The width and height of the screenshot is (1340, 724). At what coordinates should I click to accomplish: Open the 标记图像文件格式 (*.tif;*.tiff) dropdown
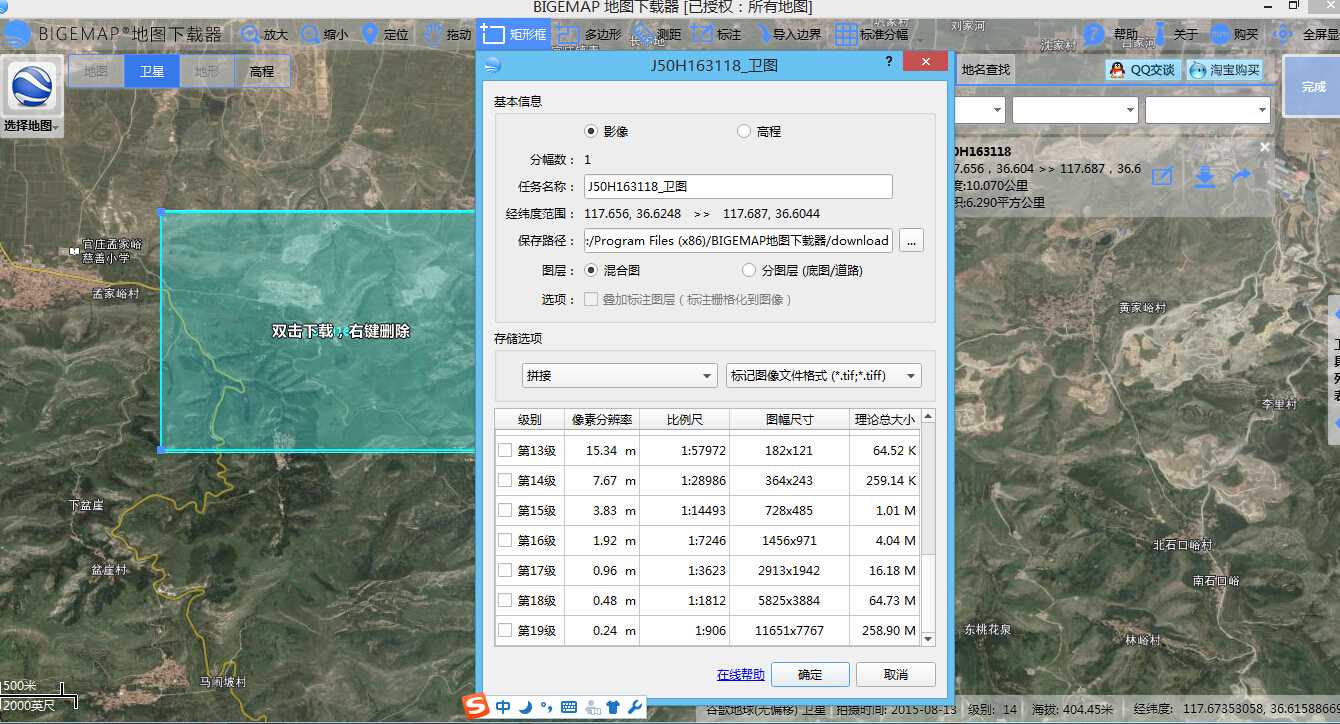[824, 375]
